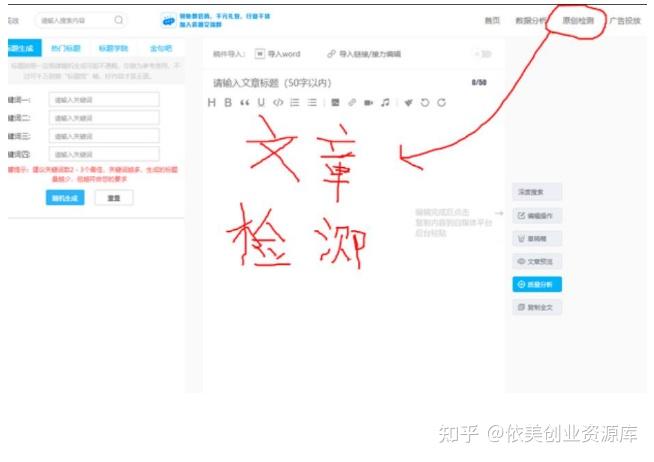Focus the 关键词四 input field
Viewport: 654px width, 462px height.
(104, 154)
